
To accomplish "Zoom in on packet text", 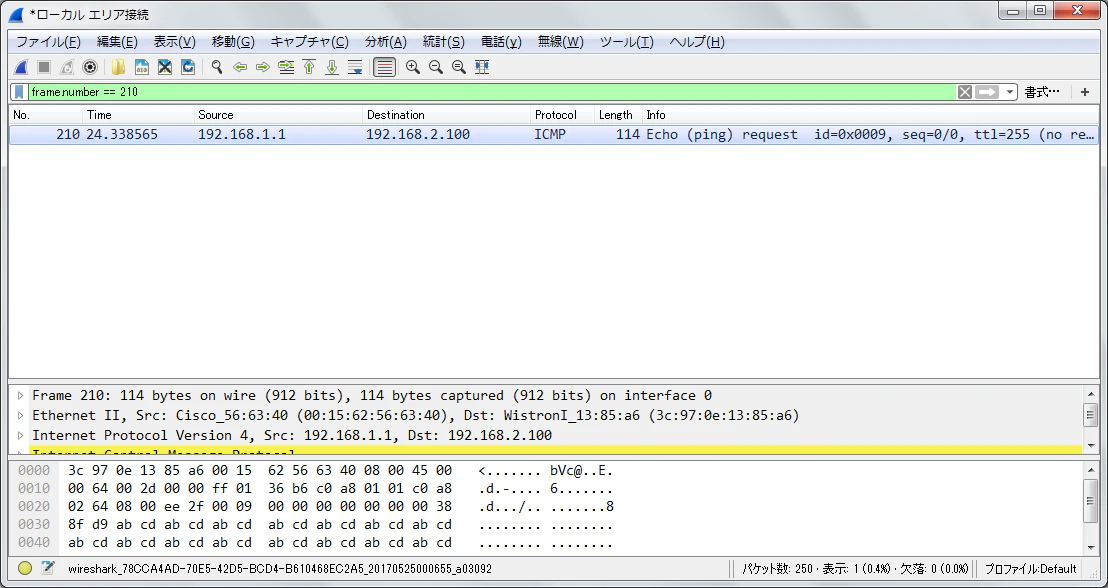I will [x=413, y=67].
